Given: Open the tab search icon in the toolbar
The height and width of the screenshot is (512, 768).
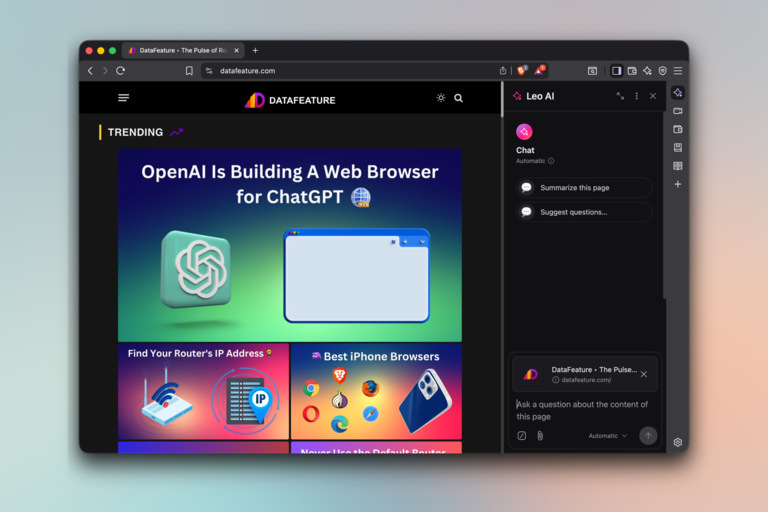Looking at the screenshot, I should tap(592, 71).
